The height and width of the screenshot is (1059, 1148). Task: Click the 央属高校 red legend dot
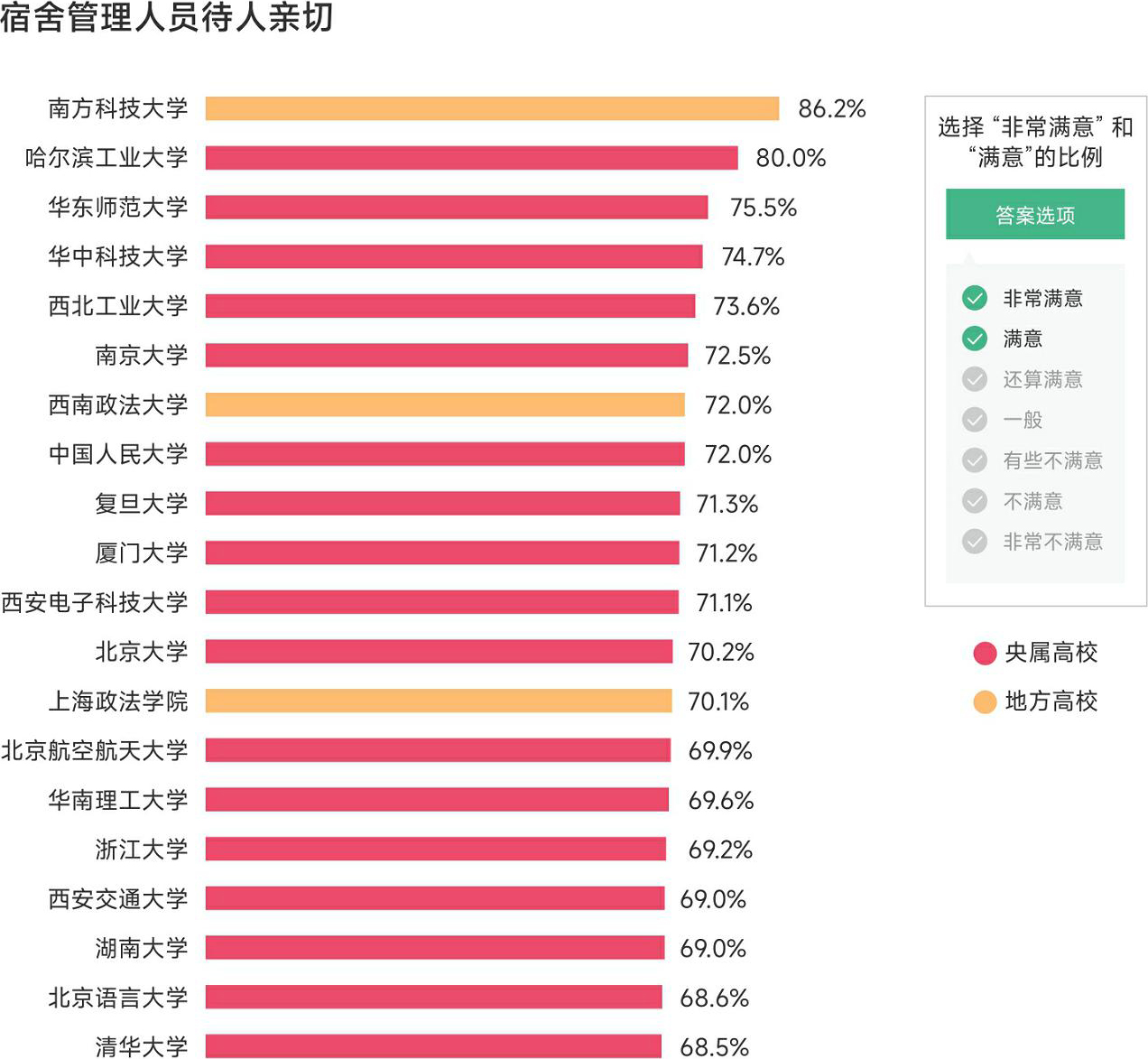point(985,653)
